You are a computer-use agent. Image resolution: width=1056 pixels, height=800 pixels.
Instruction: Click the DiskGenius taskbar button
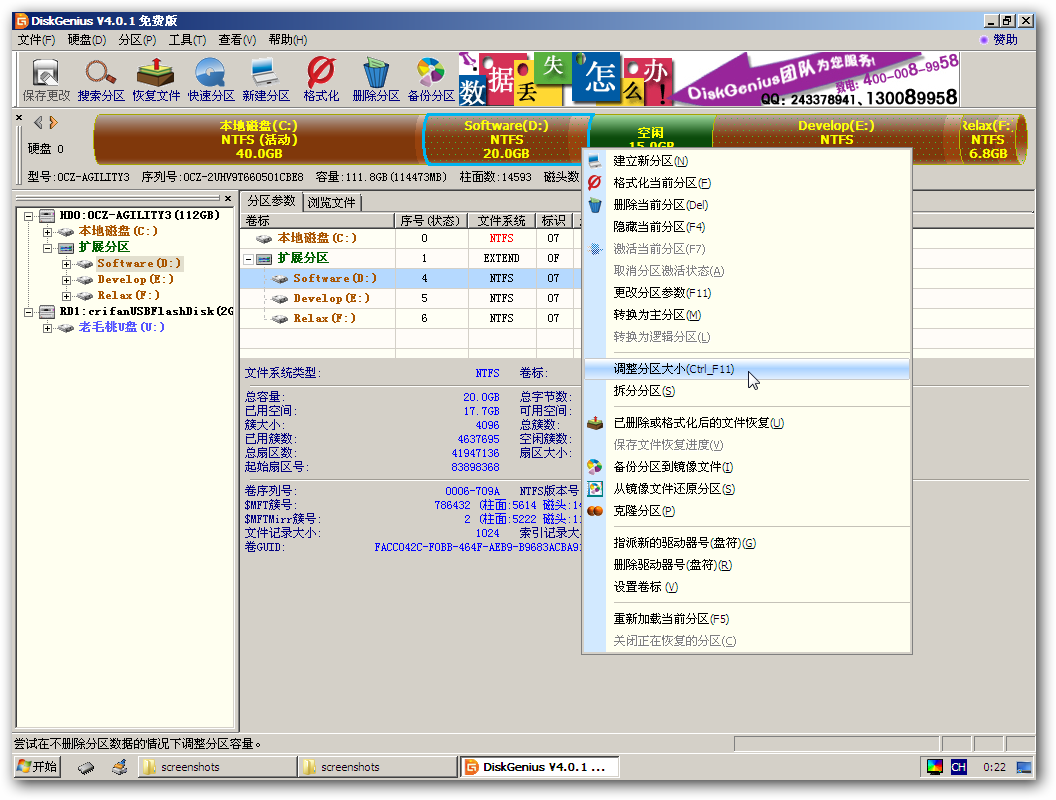[539, 766]
